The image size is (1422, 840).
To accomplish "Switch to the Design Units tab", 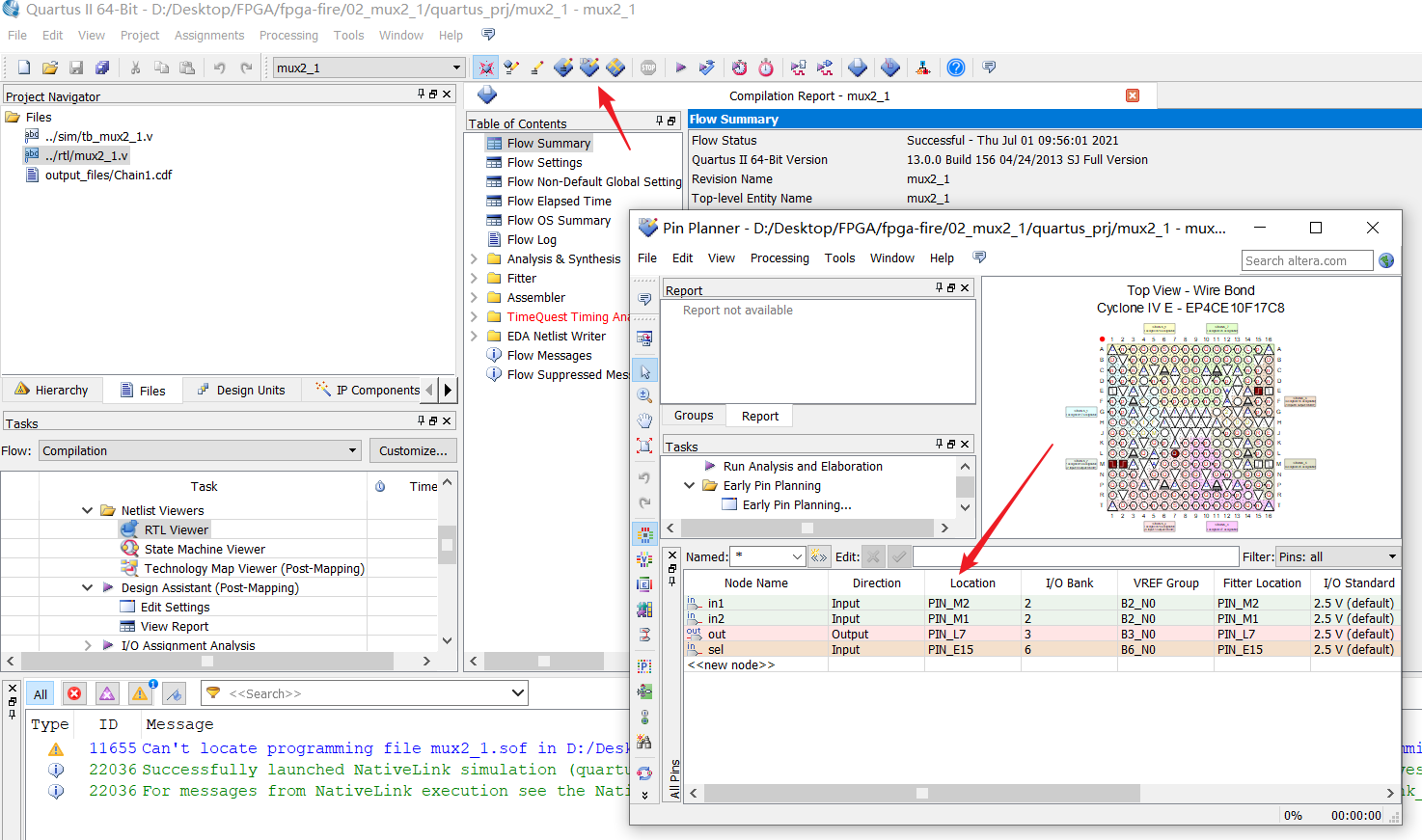I will pyautogui.click(x=241, y=390).
